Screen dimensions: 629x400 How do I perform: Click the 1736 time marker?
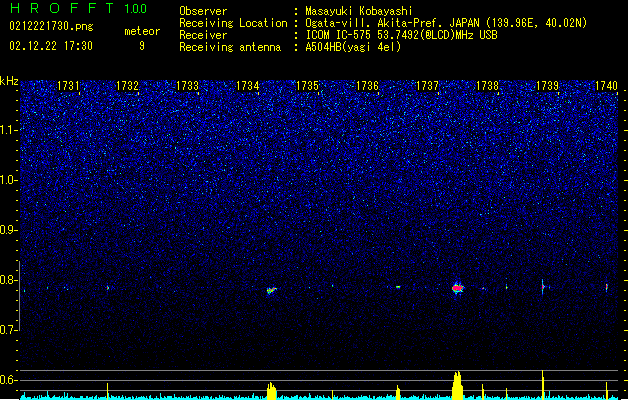pyautogui.click(x=367, y=86)
